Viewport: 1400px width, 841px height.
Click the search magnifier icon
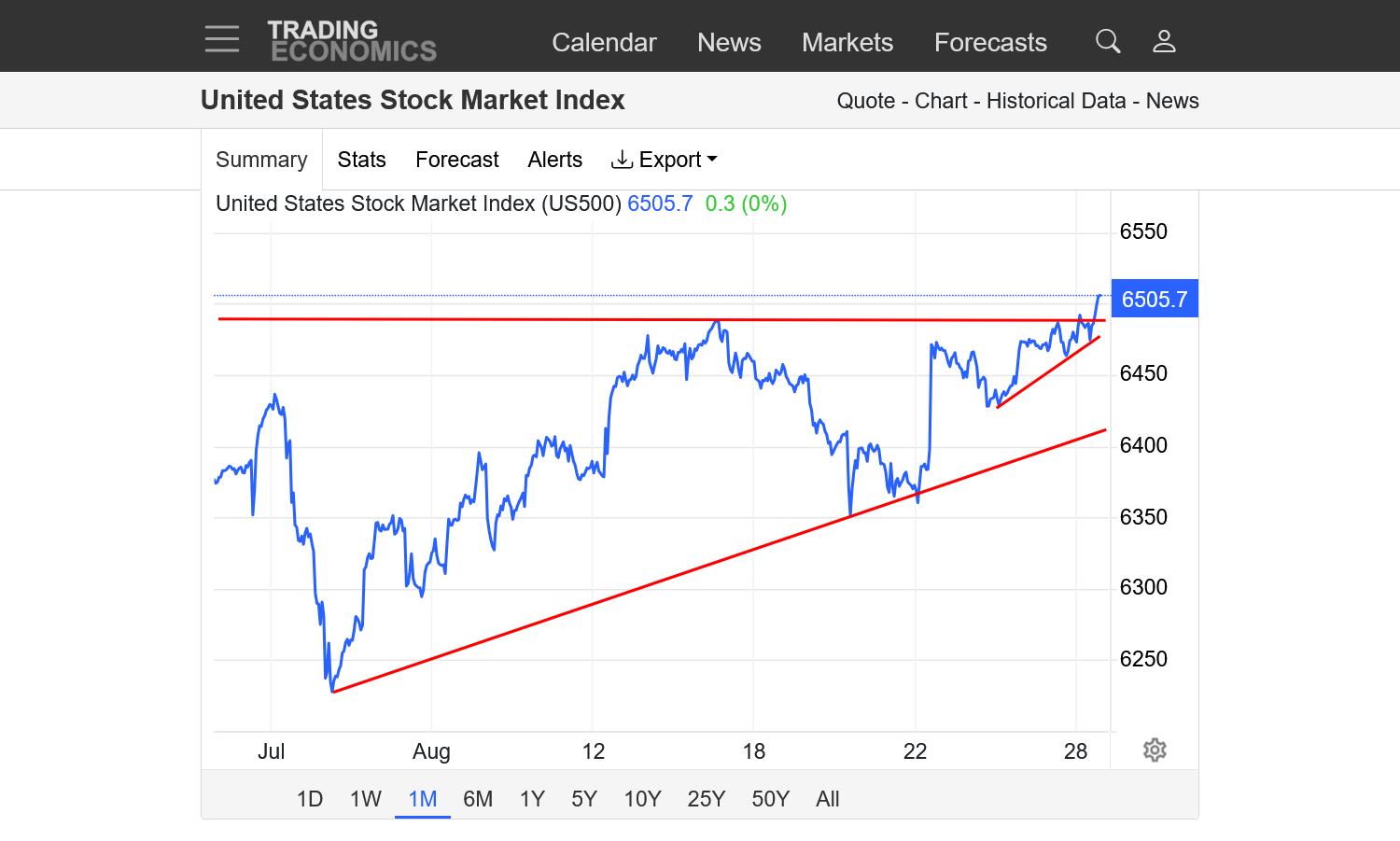coord(1108,41)
